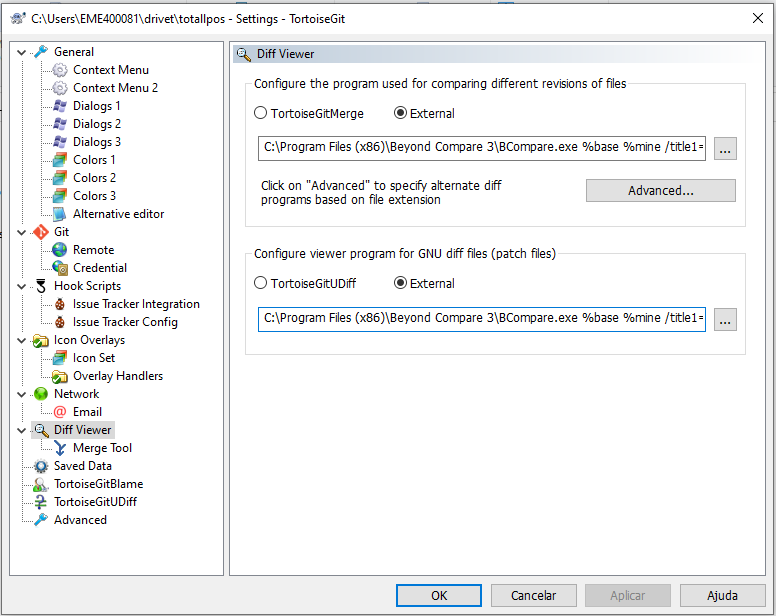
Task: Click the external diff program path field
Action: (482, 148)
